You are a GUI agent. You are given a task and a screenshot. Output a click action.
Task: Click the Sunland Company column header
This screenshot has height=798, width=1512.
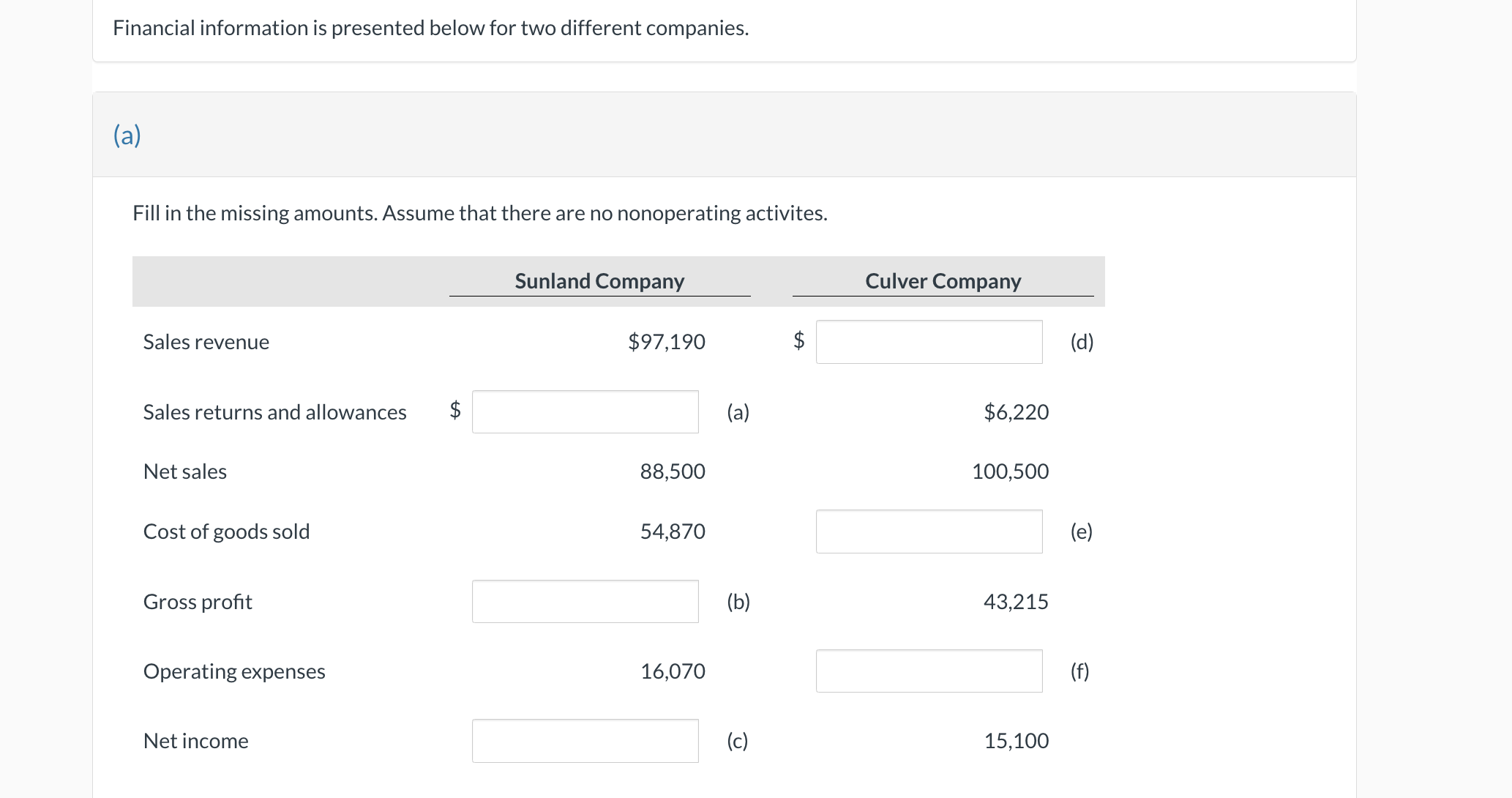click(599, 281)
